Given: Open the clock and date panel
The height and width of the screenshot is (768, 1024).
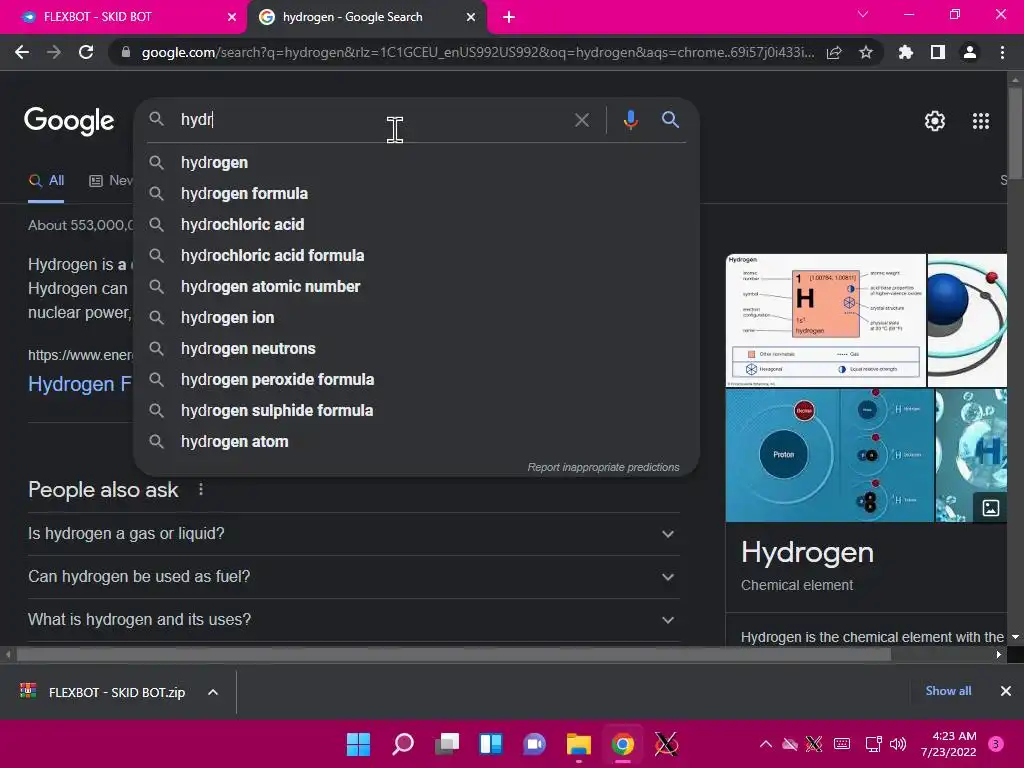Looking at the screenshot, I should [x=948, y=744].
